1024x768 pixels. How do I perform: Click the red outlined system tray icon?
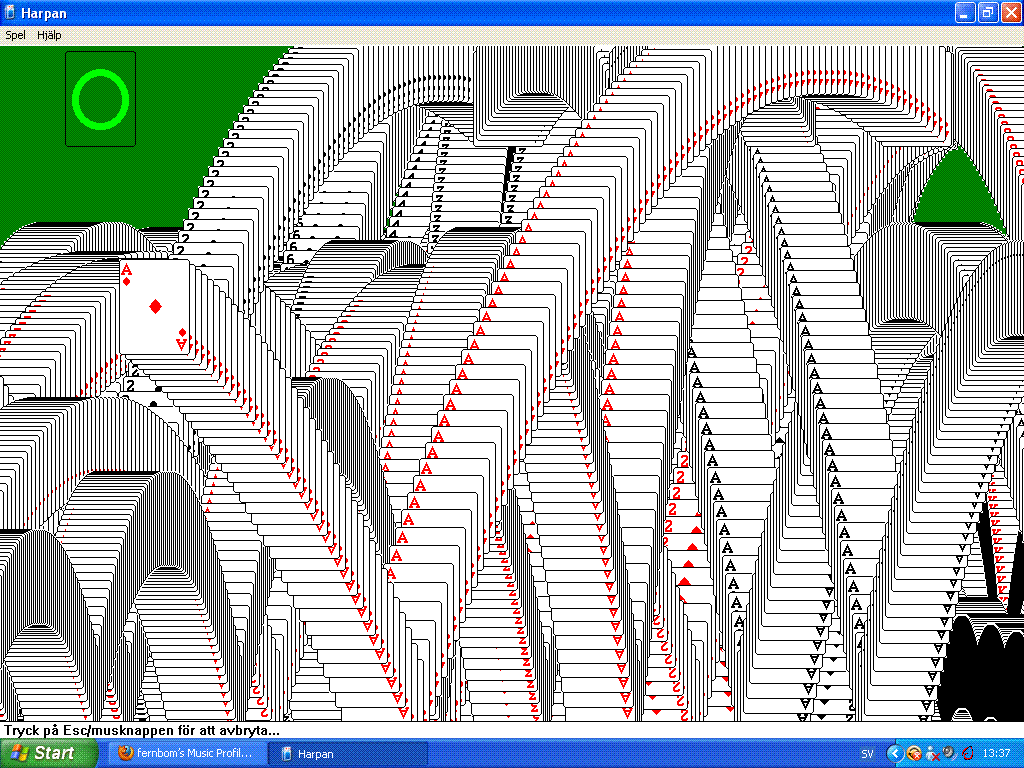[966, 753]
